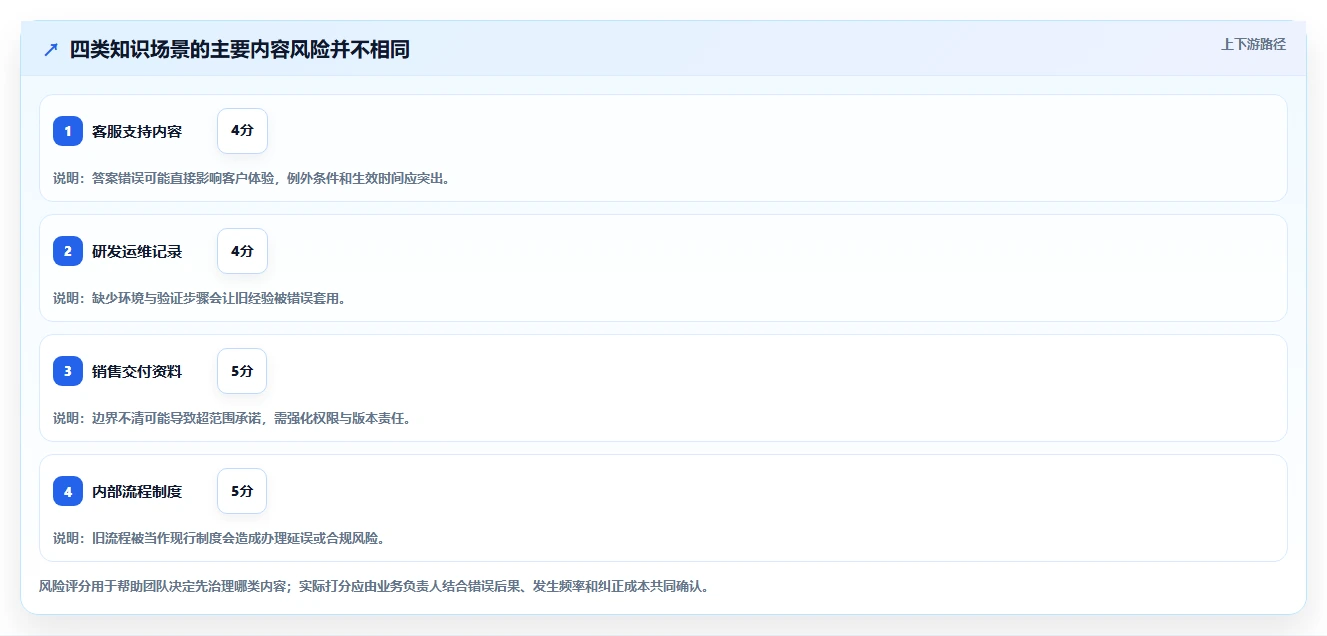Click the 4分 score chip for 客服支持内容

click(242, 131)
